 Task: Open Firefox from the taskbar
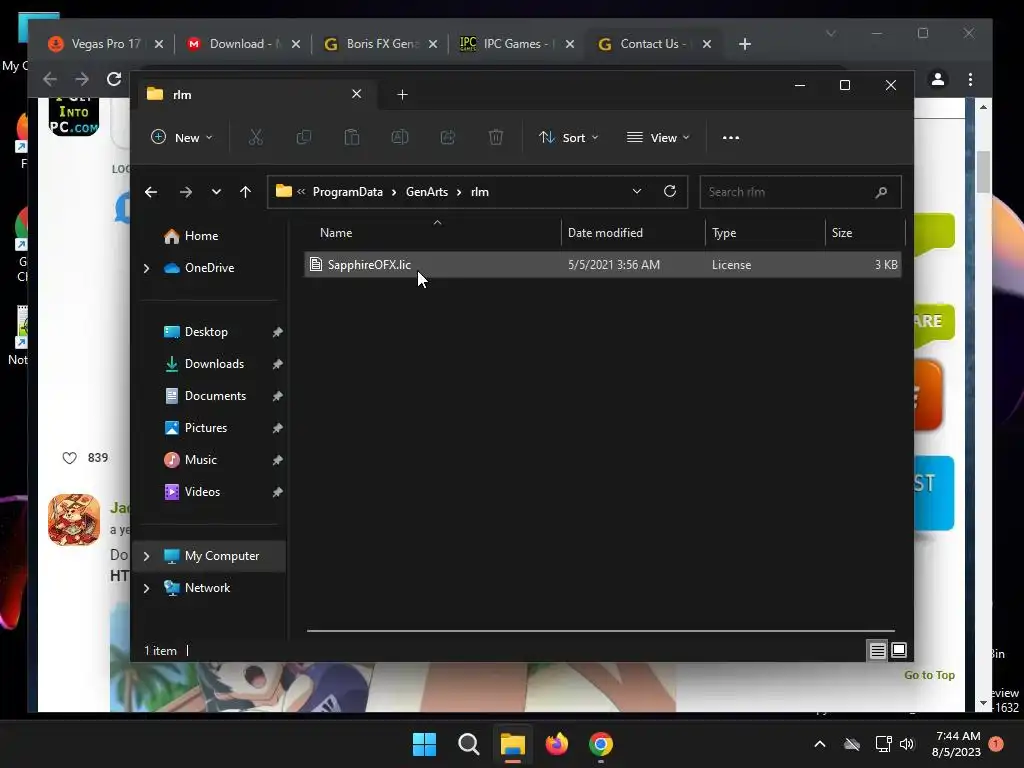556,744
